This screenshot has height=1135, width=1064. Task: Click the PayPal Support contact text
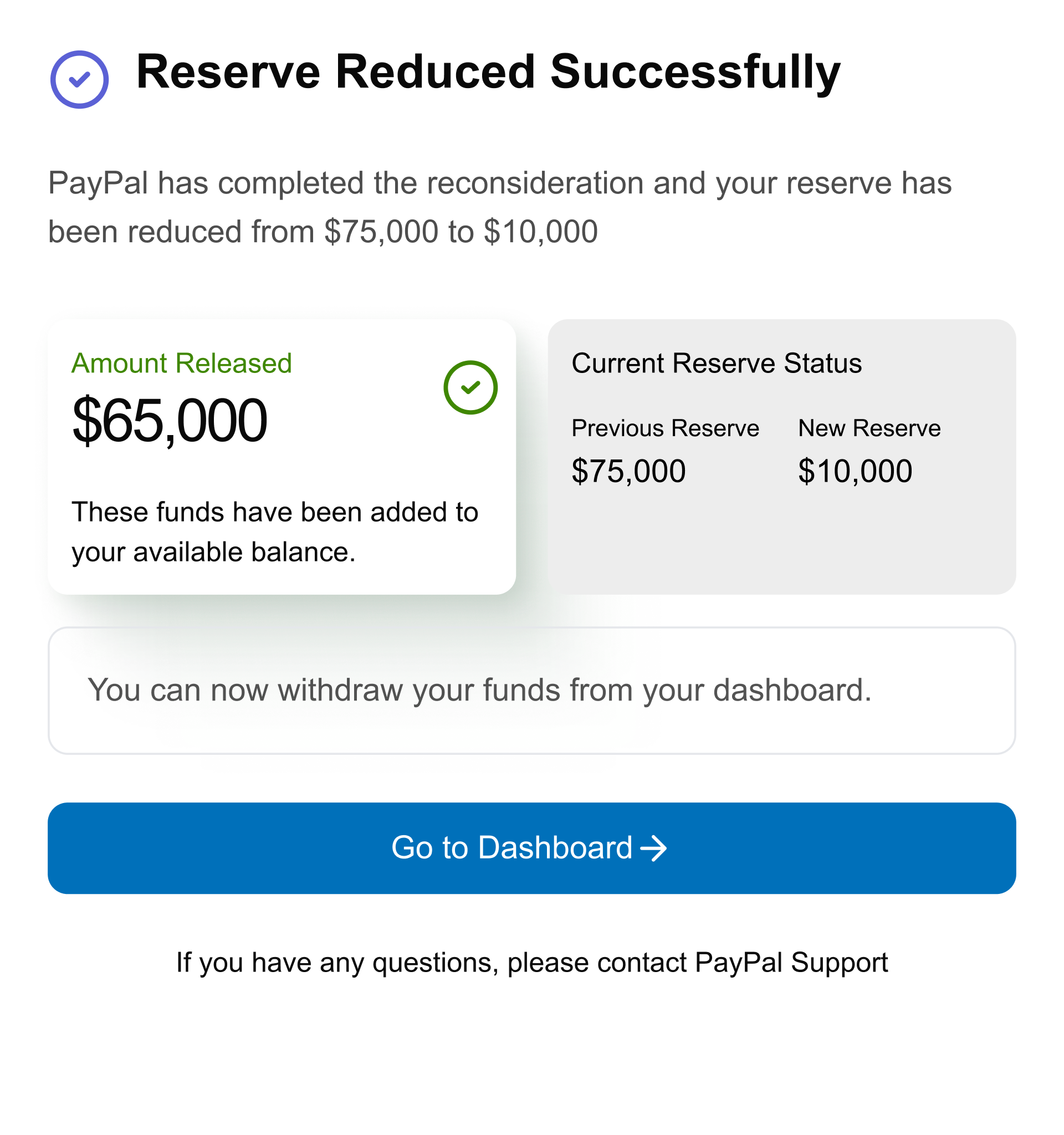(791, 963)
